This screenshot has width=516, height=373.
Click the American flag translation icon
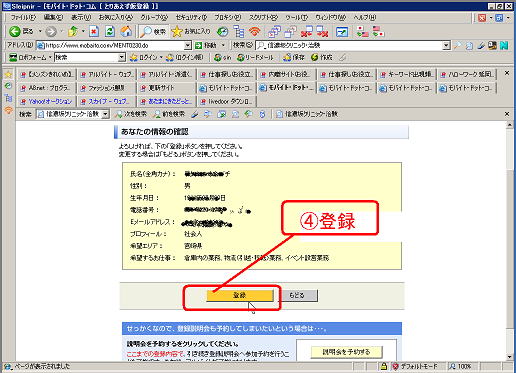coord(378,32)
